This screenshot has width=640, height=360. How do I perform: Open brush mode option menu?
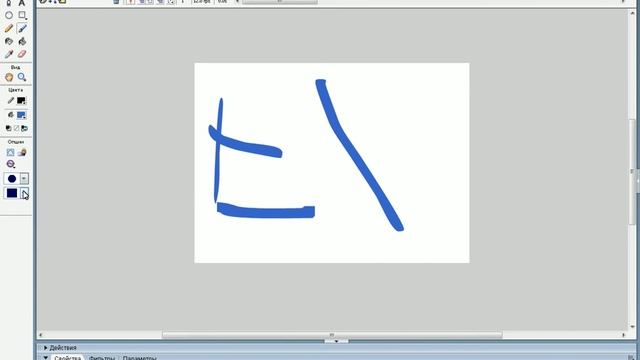point(11,164)
